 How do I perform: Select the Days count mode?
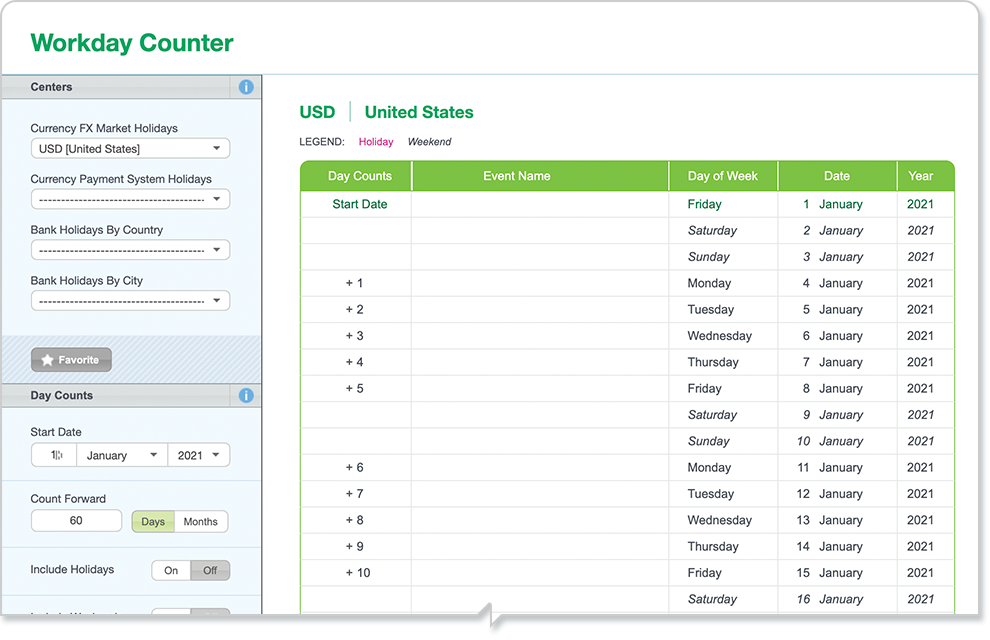[x=153, y=522]
